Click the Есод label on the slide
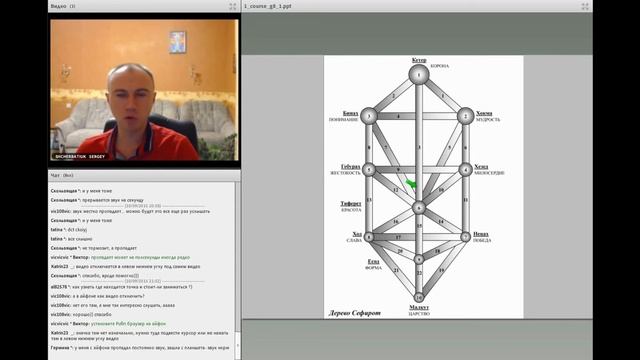 pyautogui.click(x=373, y=262)
